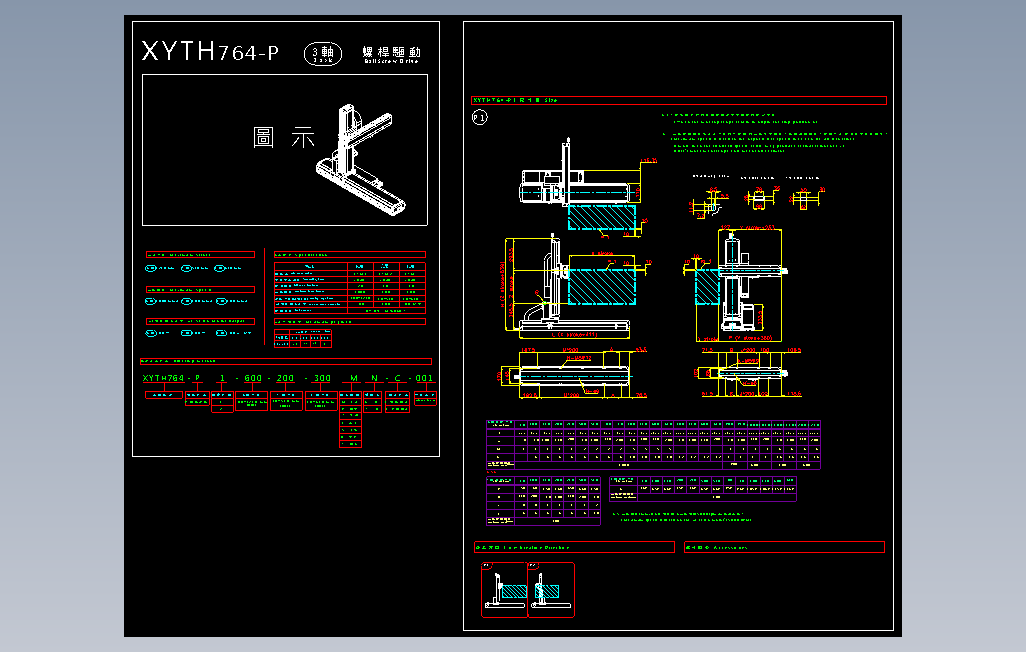The height and width of the screenshot is (652, 1026).
Task: Click the L (X stroke+411) dimension label
Action: pos(574,335)
